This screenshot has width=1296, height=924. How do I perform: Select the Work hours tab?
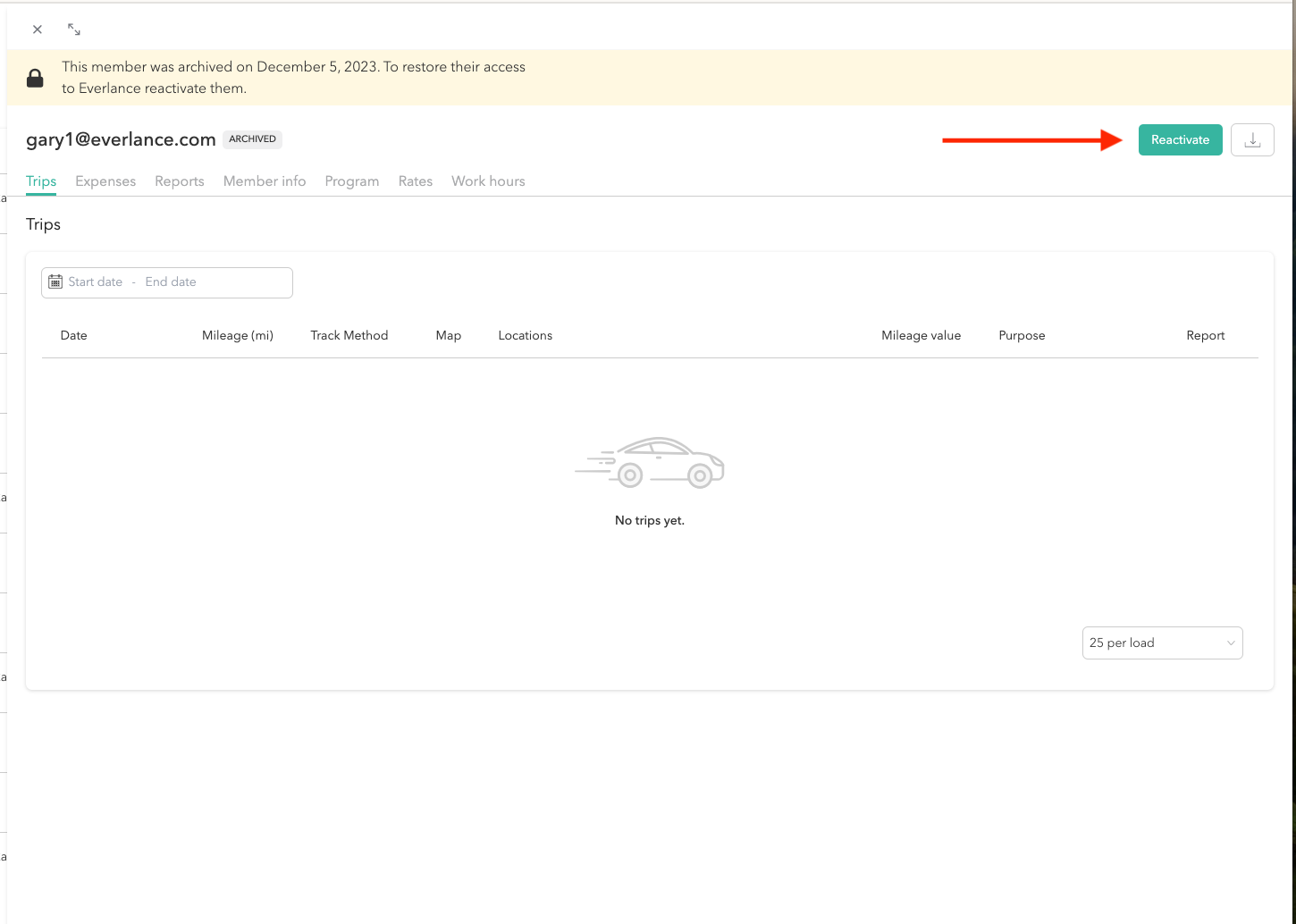pyautogui.click(x=488, y=181)
